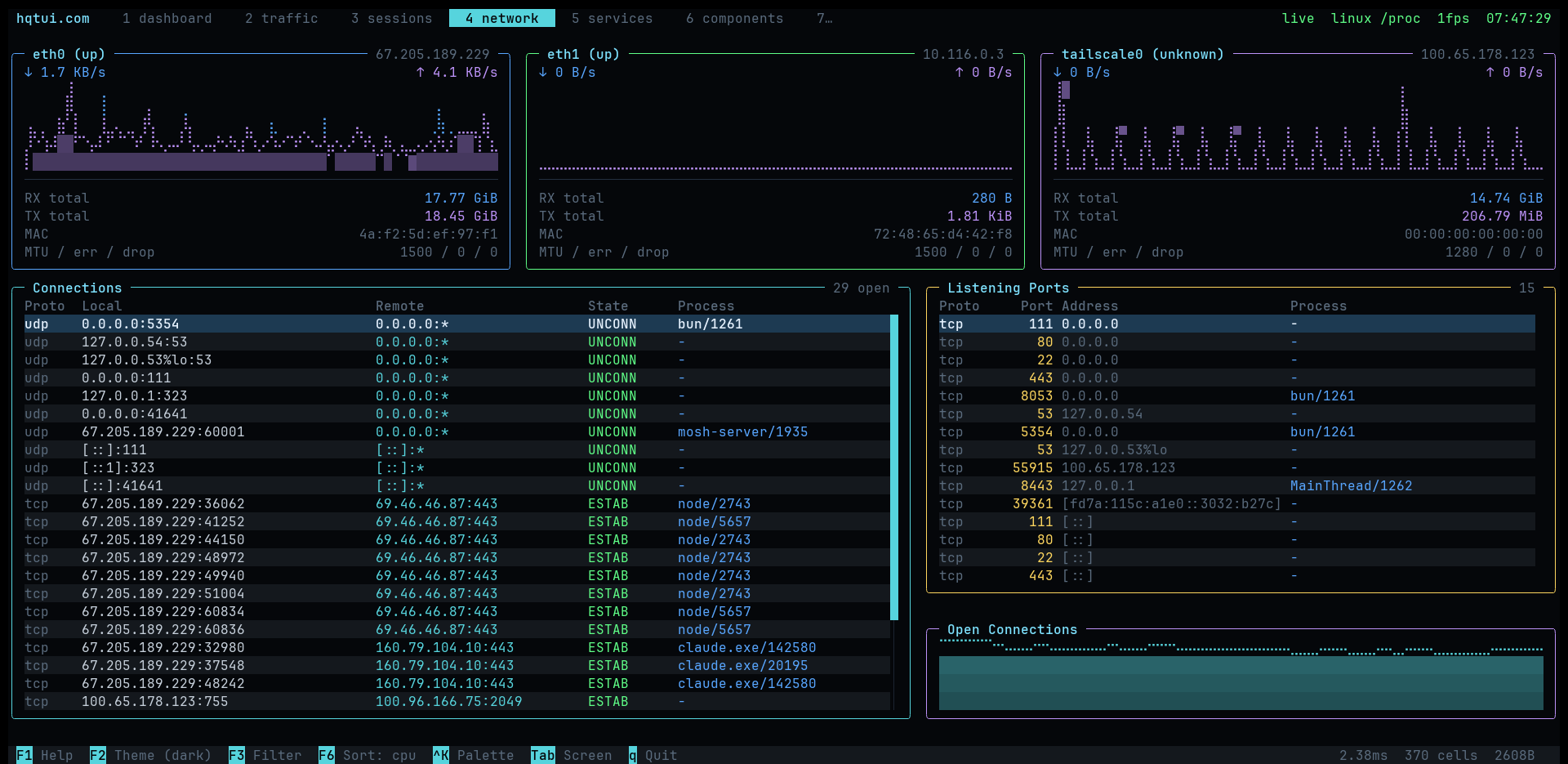This screenshot has width=1568, height=764.
Task: Click the hqtui.com title
Action: [x=53, y=18]
